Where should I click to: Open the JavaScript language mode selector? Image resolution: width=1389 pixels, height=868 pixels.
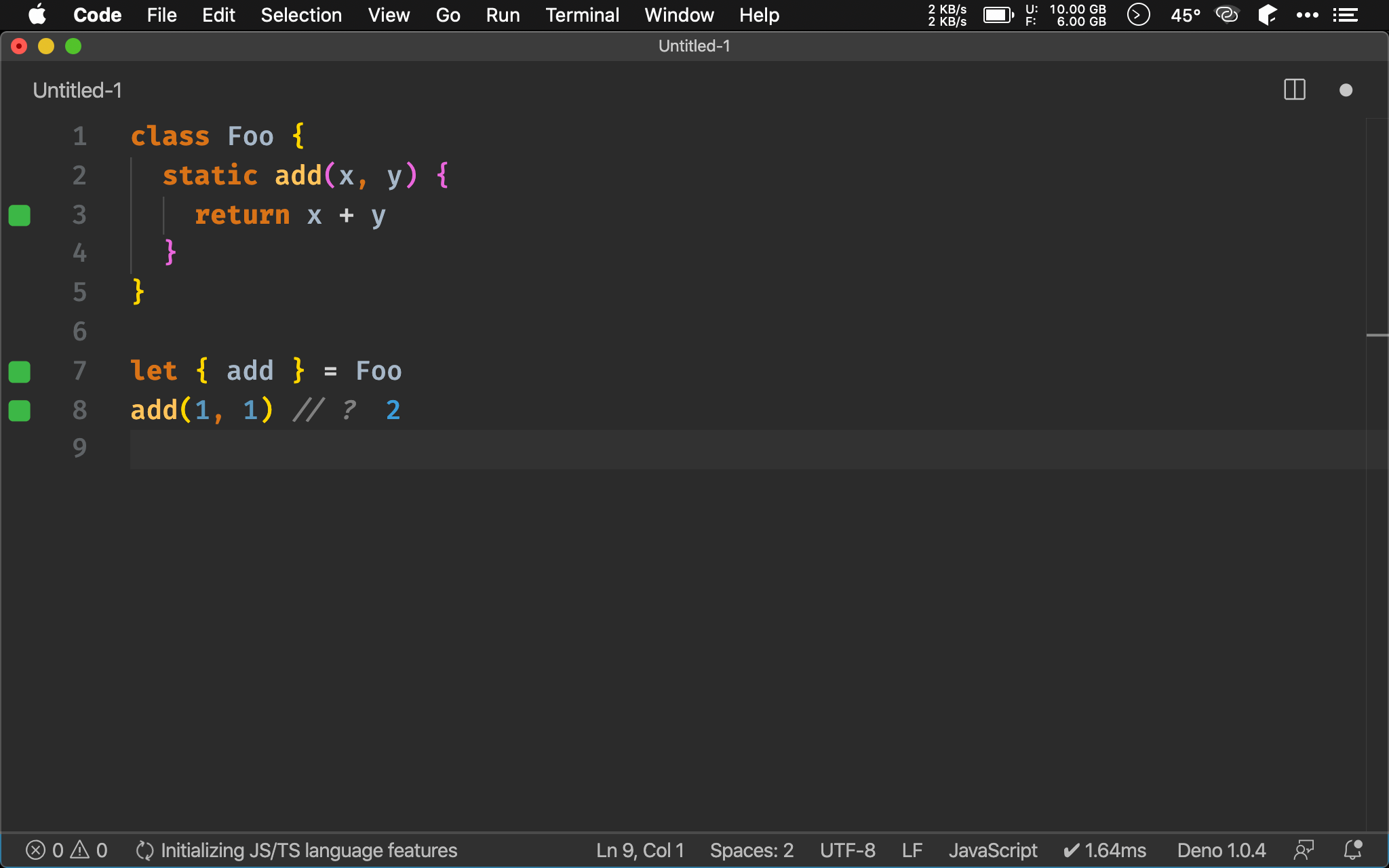[x=992, y=850]
